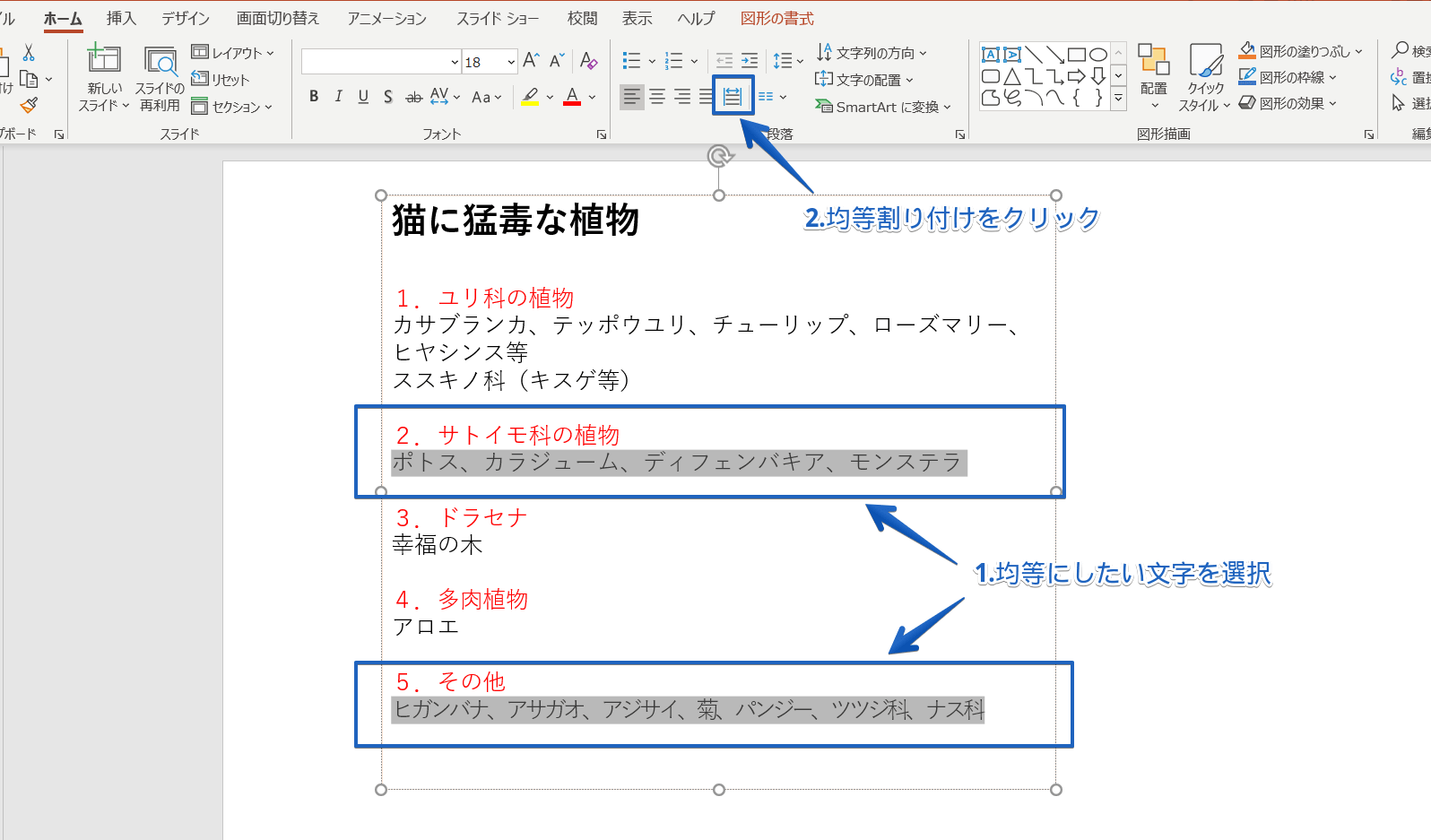
Task: Click the リセット reset button
Action: point(221,80)
